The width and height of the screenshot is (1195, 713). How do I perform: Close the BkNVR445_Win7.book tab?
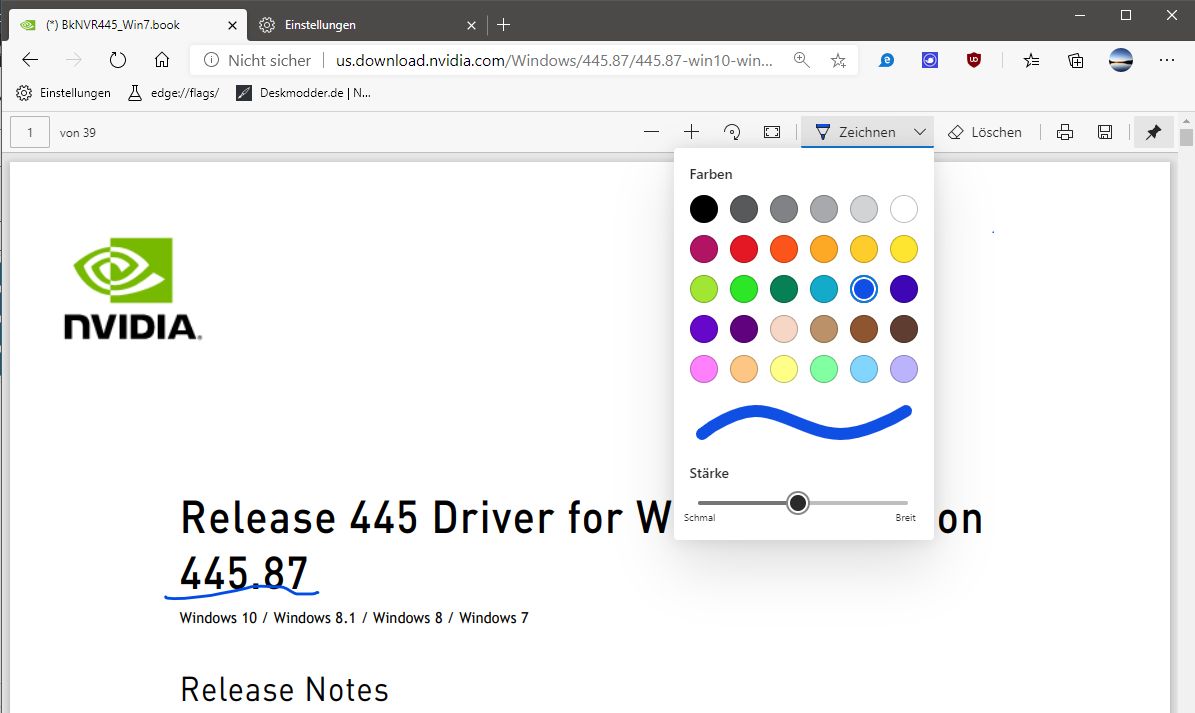click(232, 25)
